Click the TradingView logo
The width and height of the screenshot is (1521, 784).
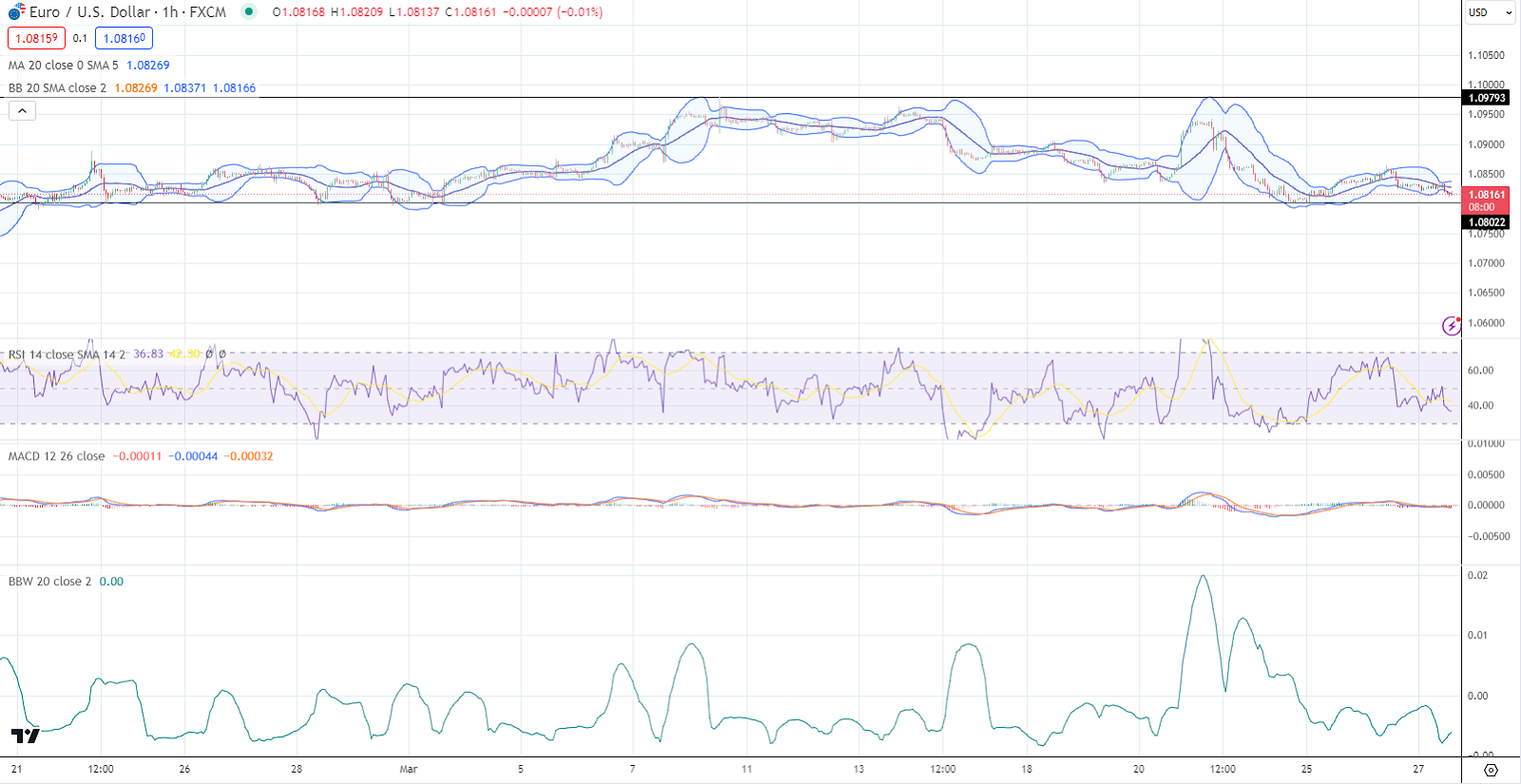(25, 736)
